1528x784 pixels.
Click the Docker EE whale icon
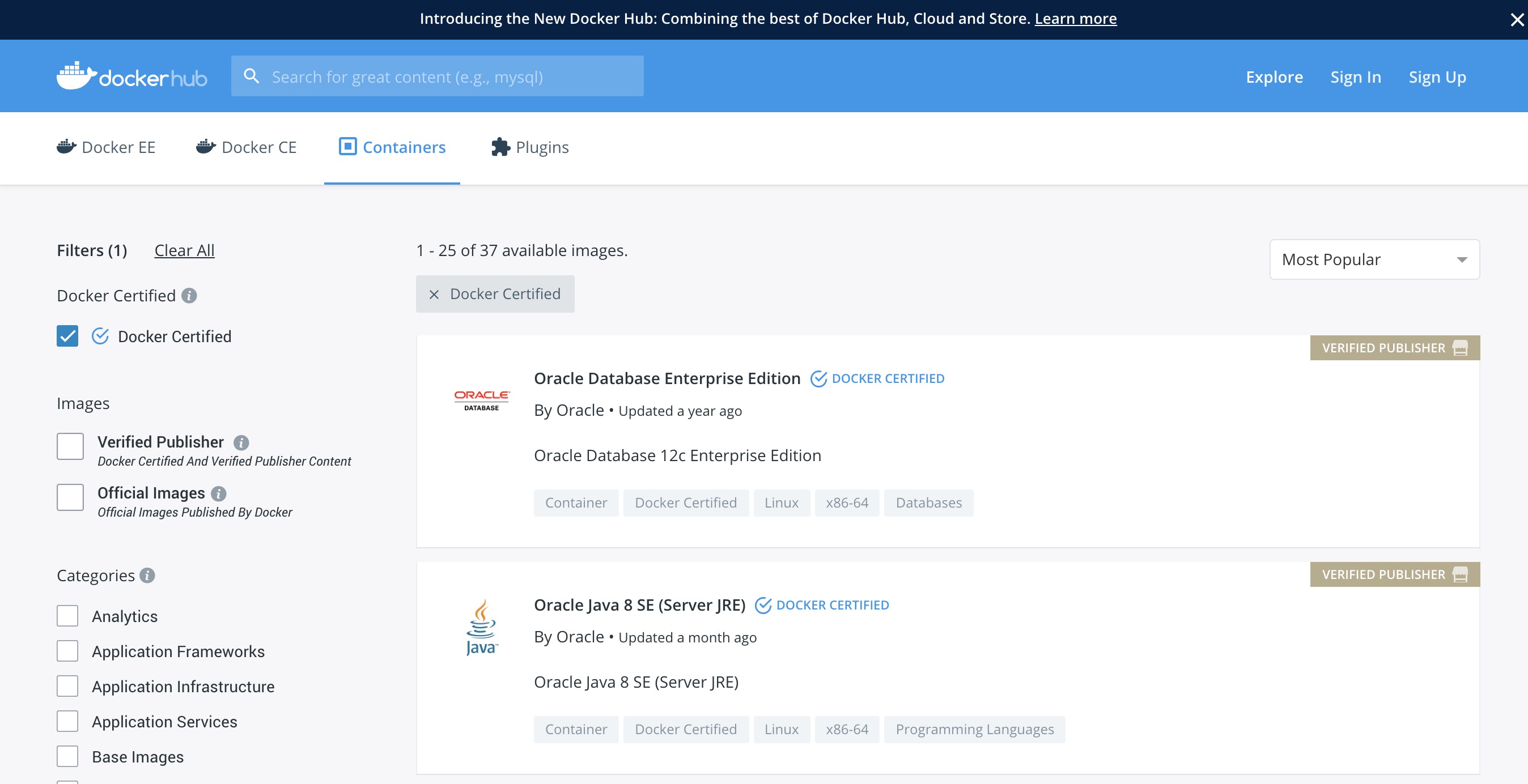tap(66, 147)
